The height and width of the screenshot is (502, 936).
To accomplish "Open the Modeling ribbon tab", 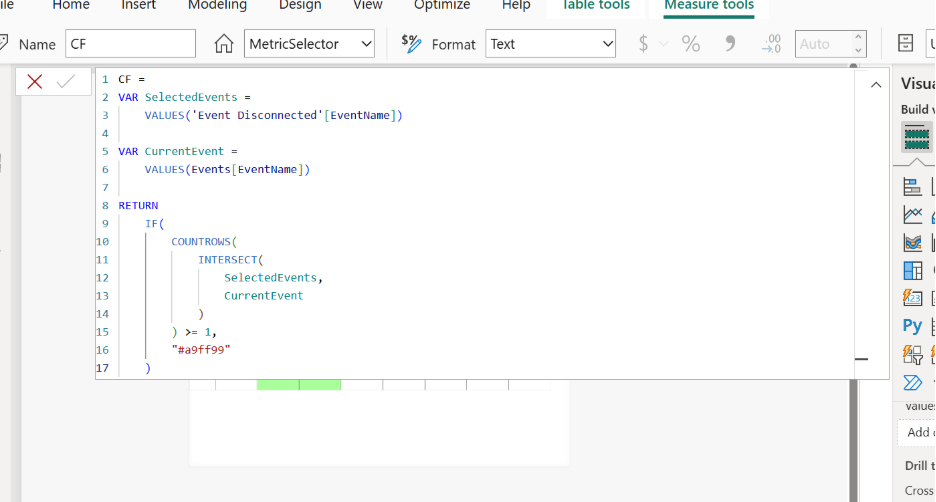I will pos(217,5).
